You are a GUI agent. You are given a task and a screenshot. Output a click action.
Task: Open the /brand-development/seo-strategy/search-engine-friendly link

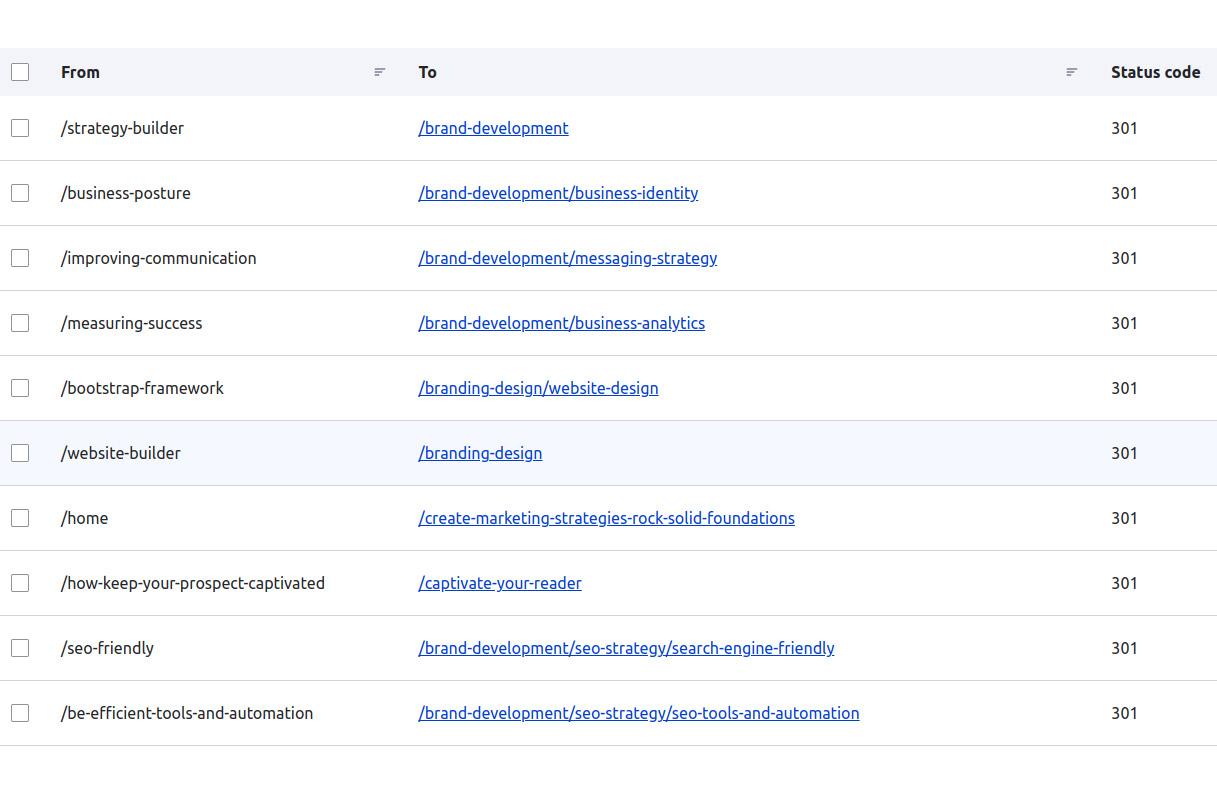[x=626, y=647]
